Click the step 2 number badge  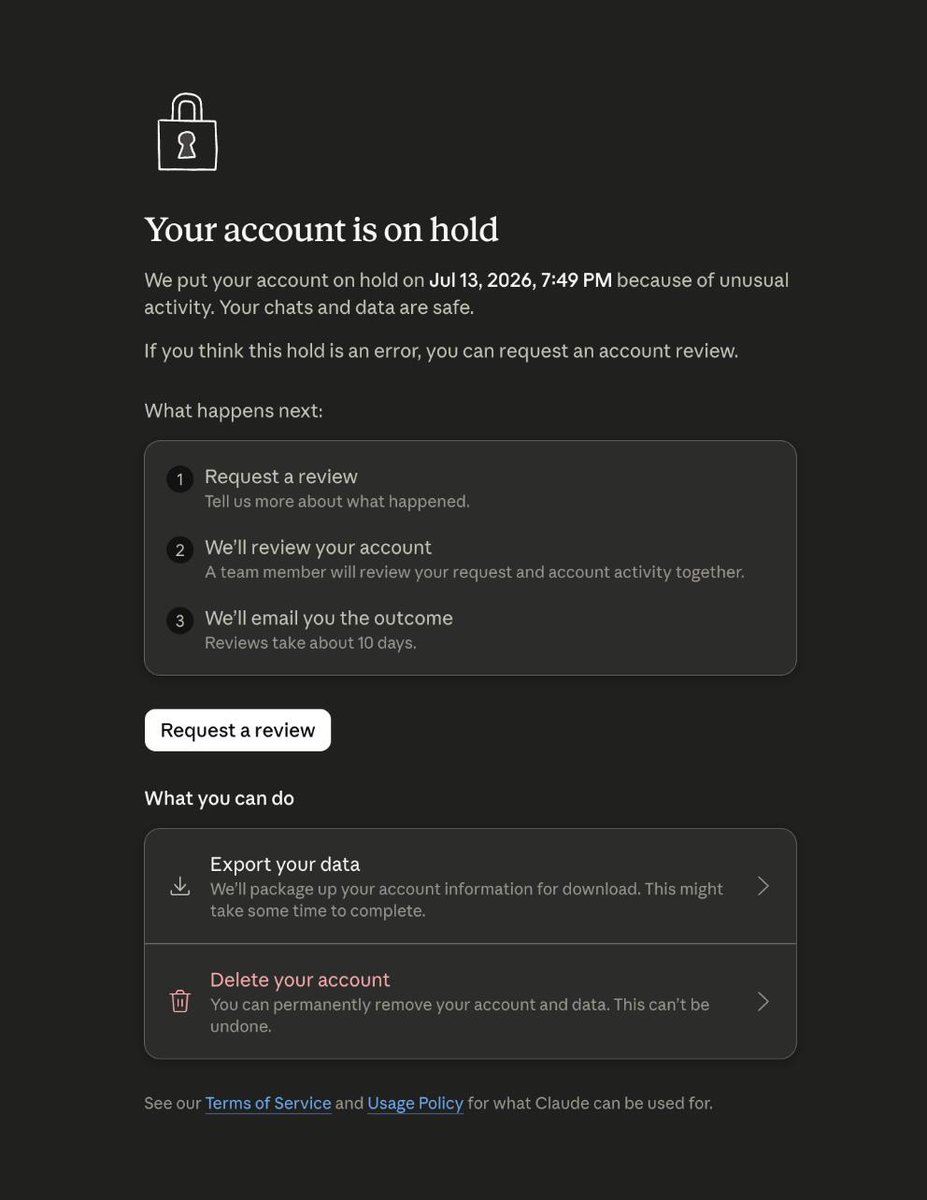click(180, 550)
